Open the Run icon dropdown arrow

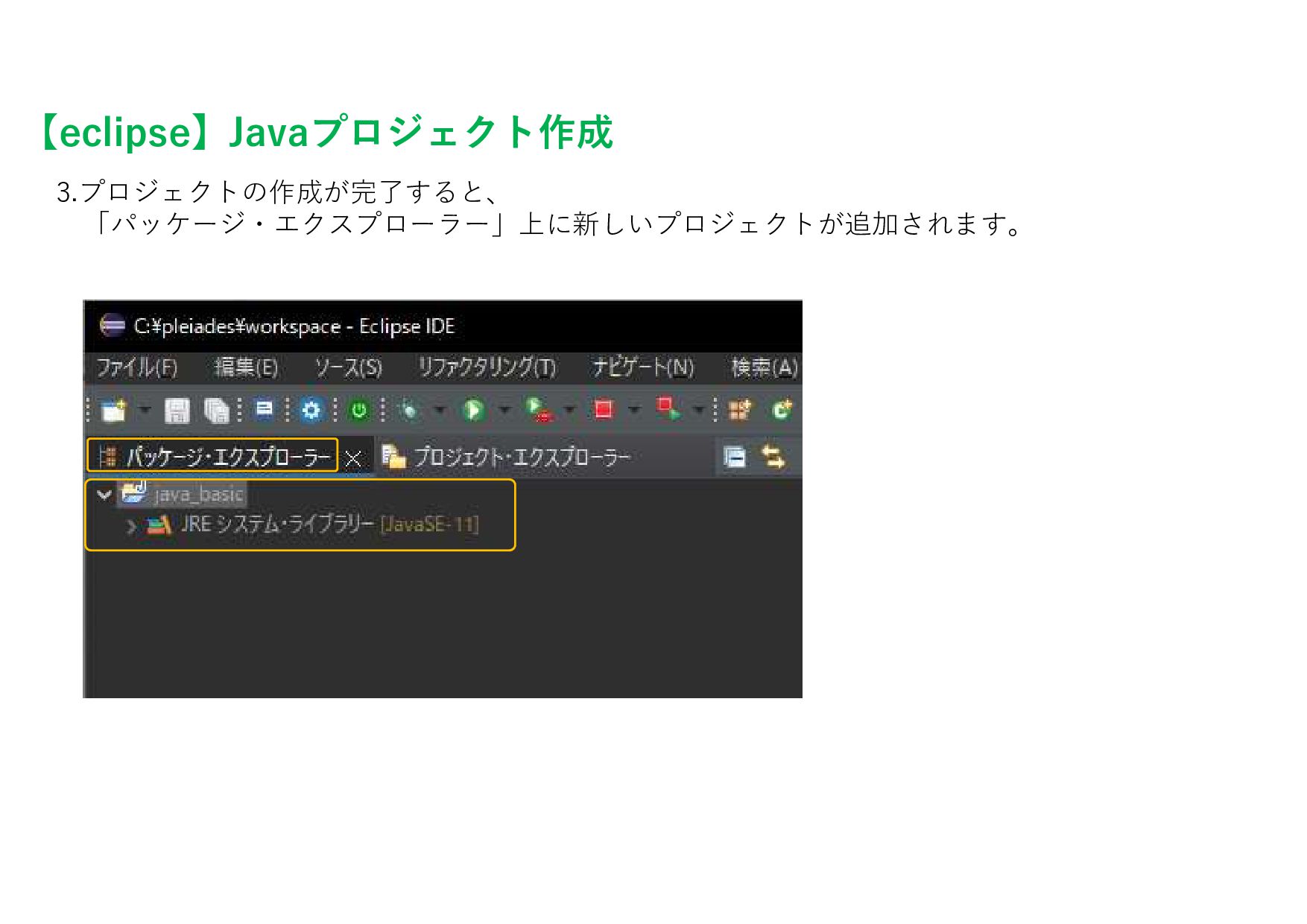click(504, 409)
